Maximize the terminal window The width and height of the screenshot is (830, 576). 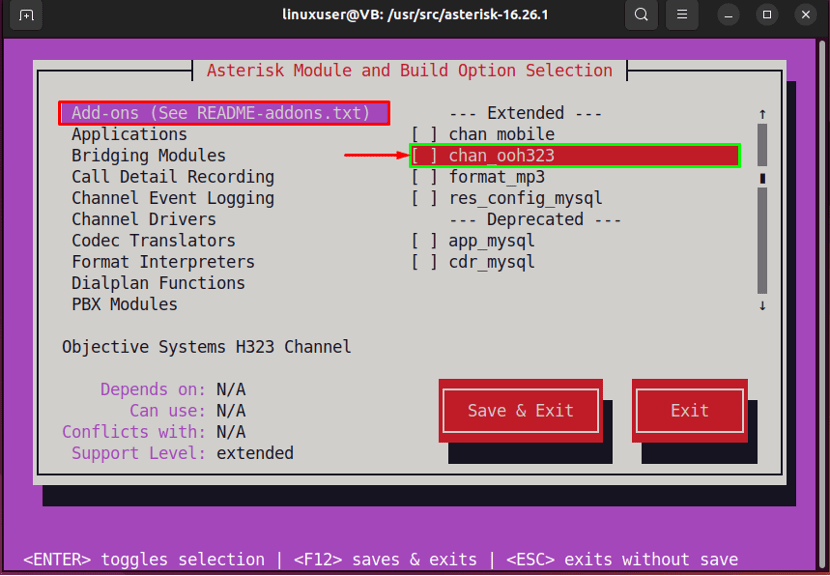coord(766,15)
